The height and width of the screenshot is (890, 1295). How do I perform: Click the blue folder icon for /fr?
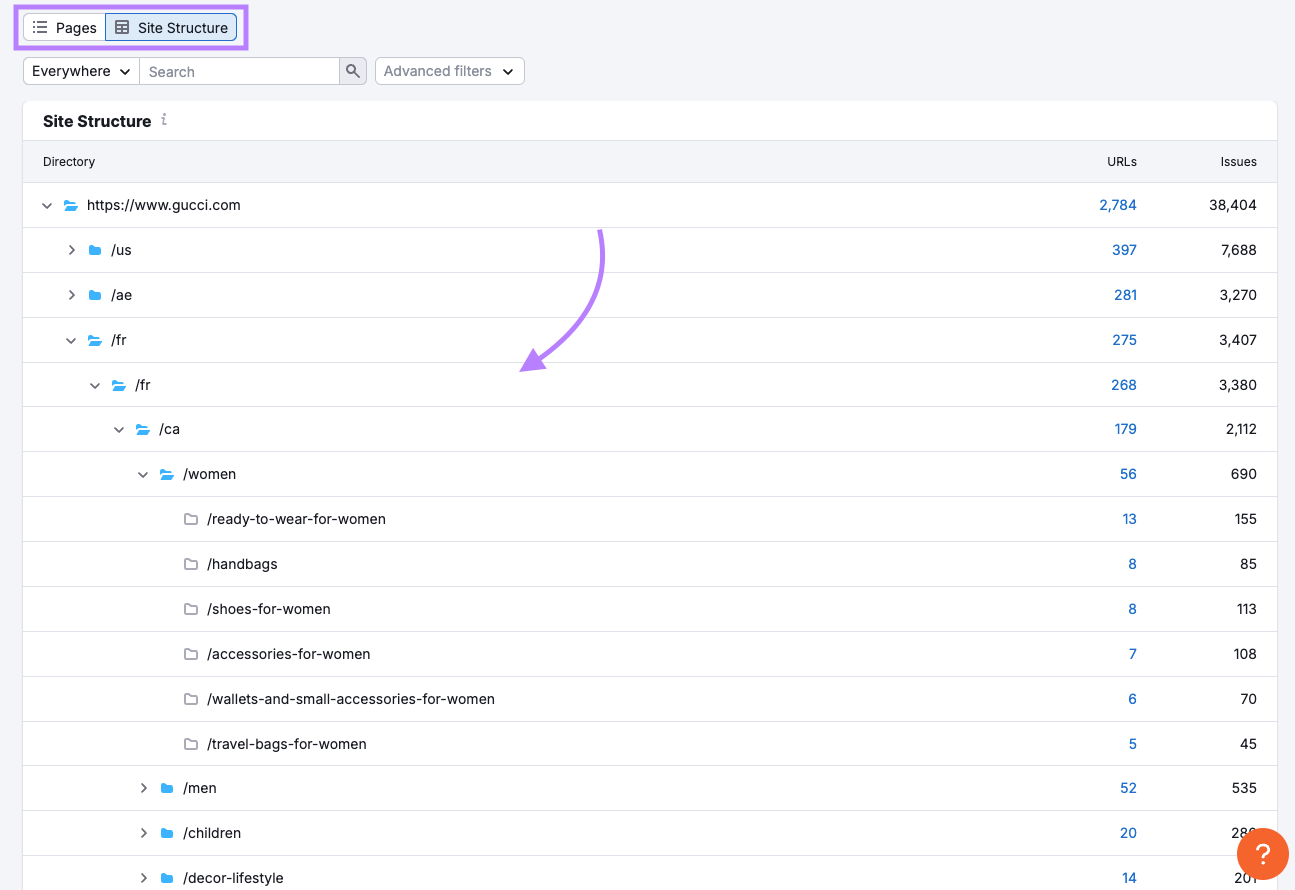95,339
